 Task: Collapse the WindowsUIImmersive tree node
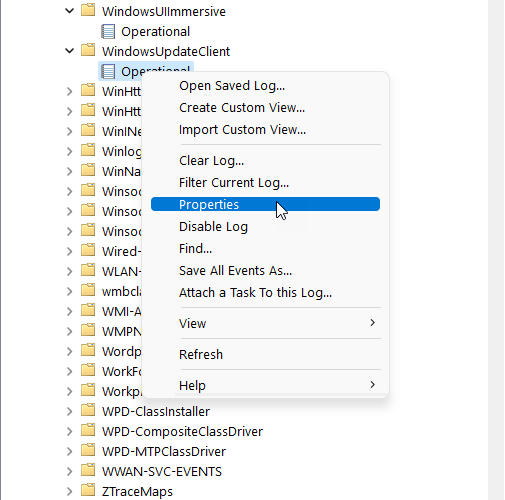[x=69, y=11]
